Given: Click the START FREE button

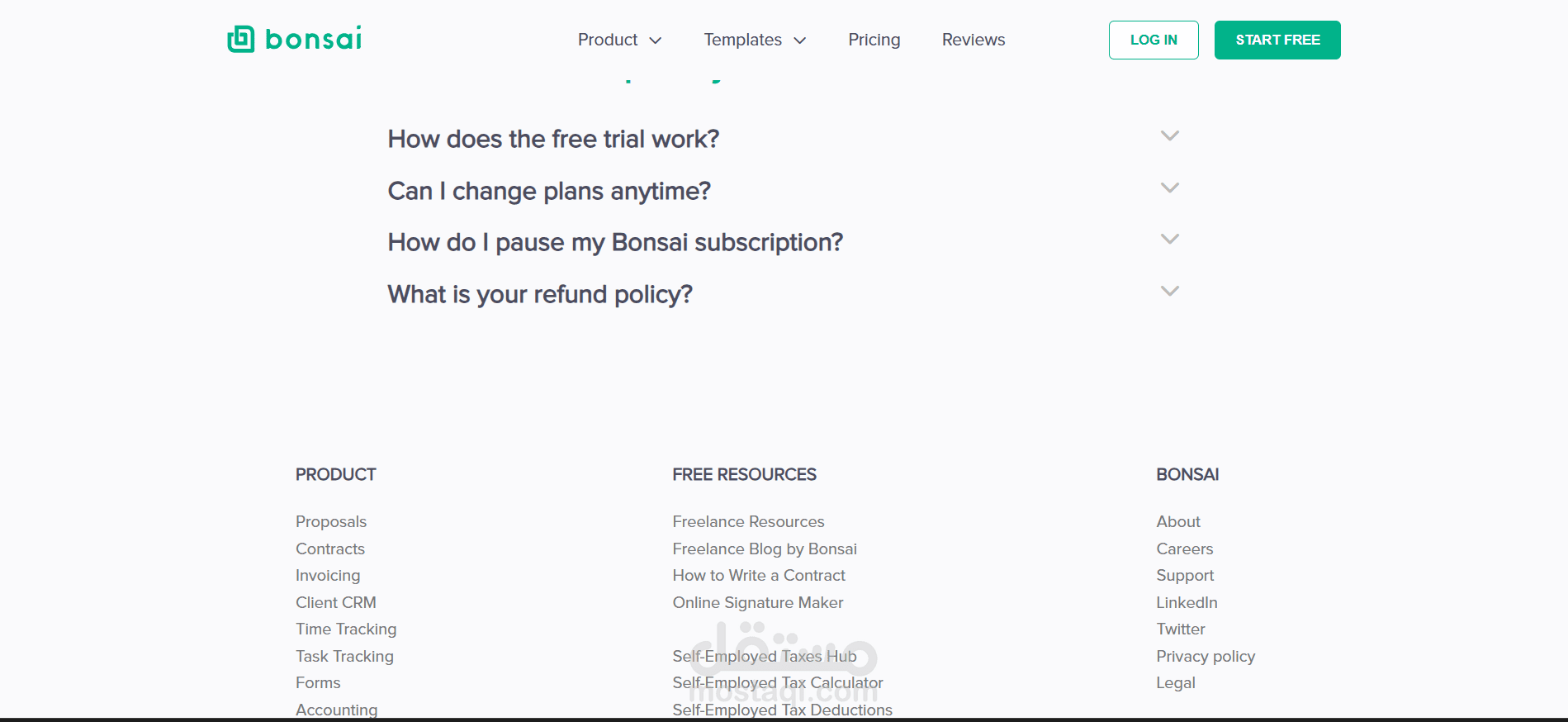Looking at the screenshot, I should 1277,40.
